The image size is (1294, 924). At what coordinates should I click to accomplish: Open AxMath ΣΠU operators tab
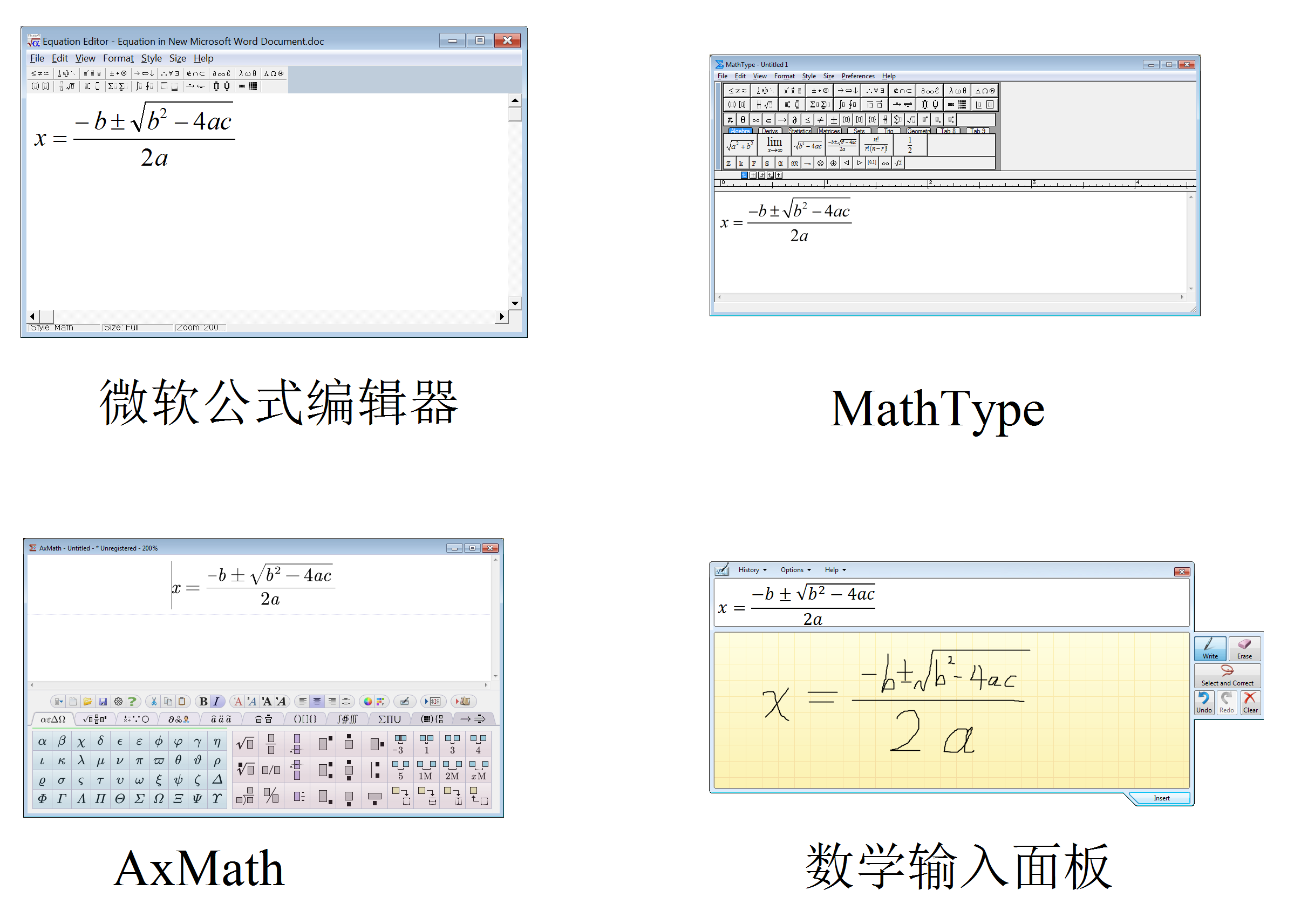[x=390, y=719]
